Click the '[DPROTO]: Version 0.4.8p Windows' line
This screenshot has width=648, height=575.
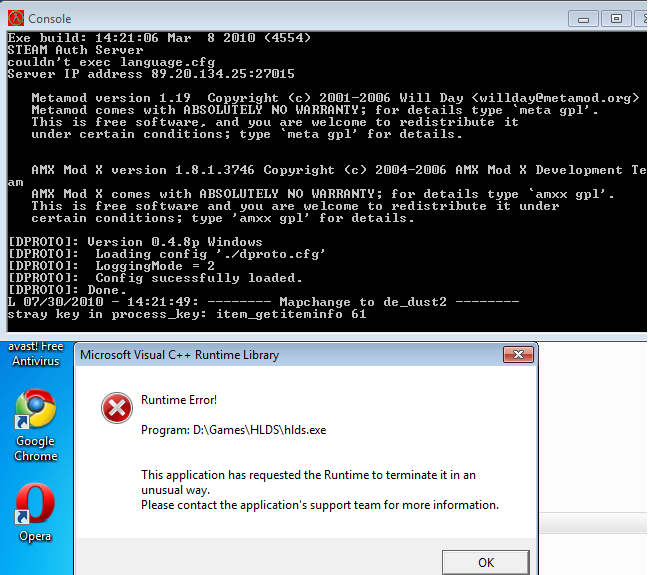point(135,242)
